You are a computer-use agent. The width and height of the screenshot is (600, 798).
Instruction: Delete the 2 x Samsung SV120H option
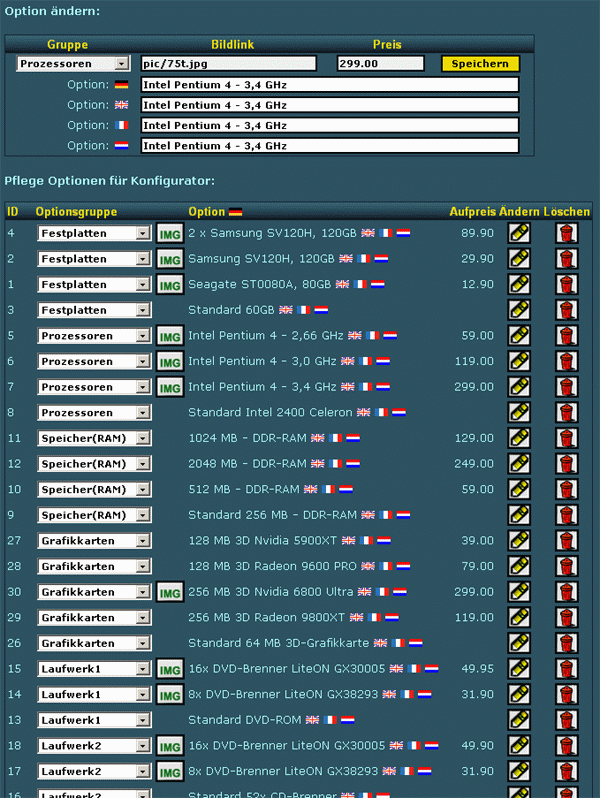coord(566,233)
